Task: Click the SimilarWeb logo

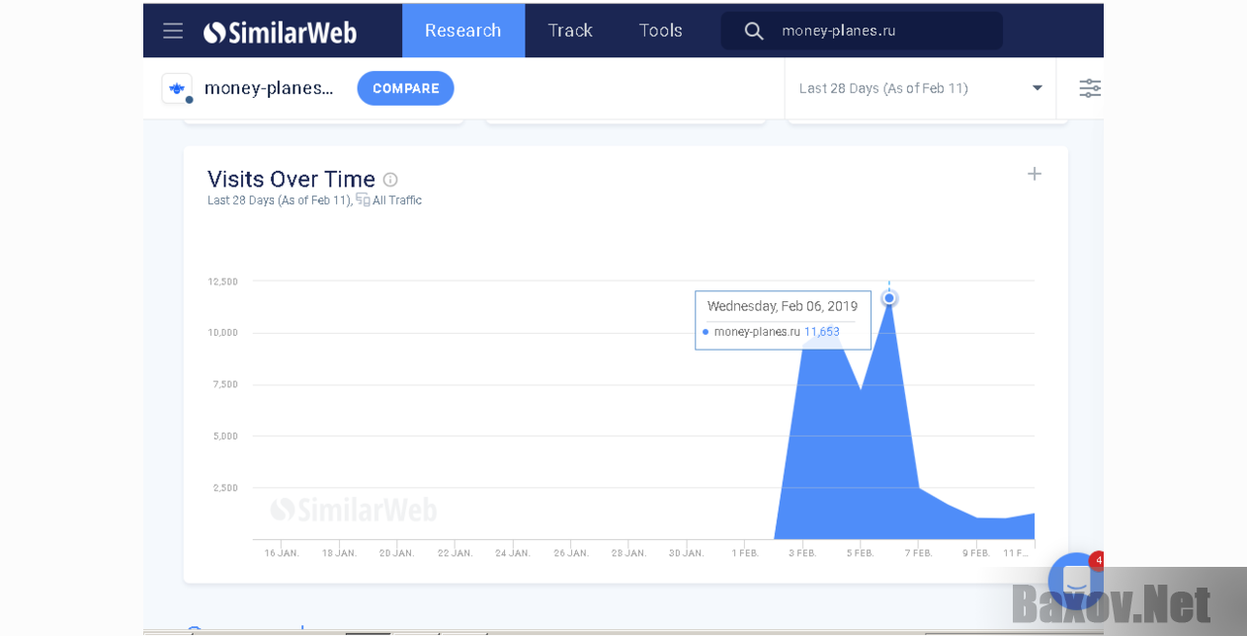Action: tap(280, 32)
